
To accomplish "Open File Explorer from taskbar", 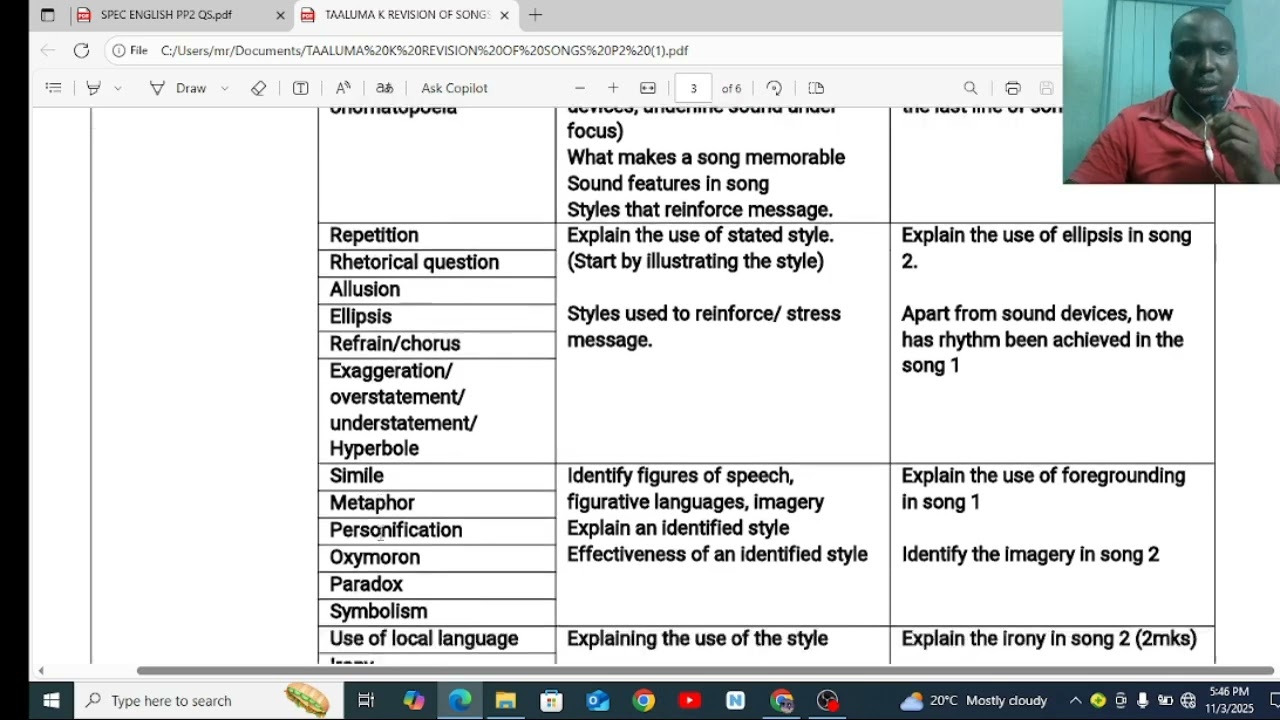I will [x=505, y=700].
